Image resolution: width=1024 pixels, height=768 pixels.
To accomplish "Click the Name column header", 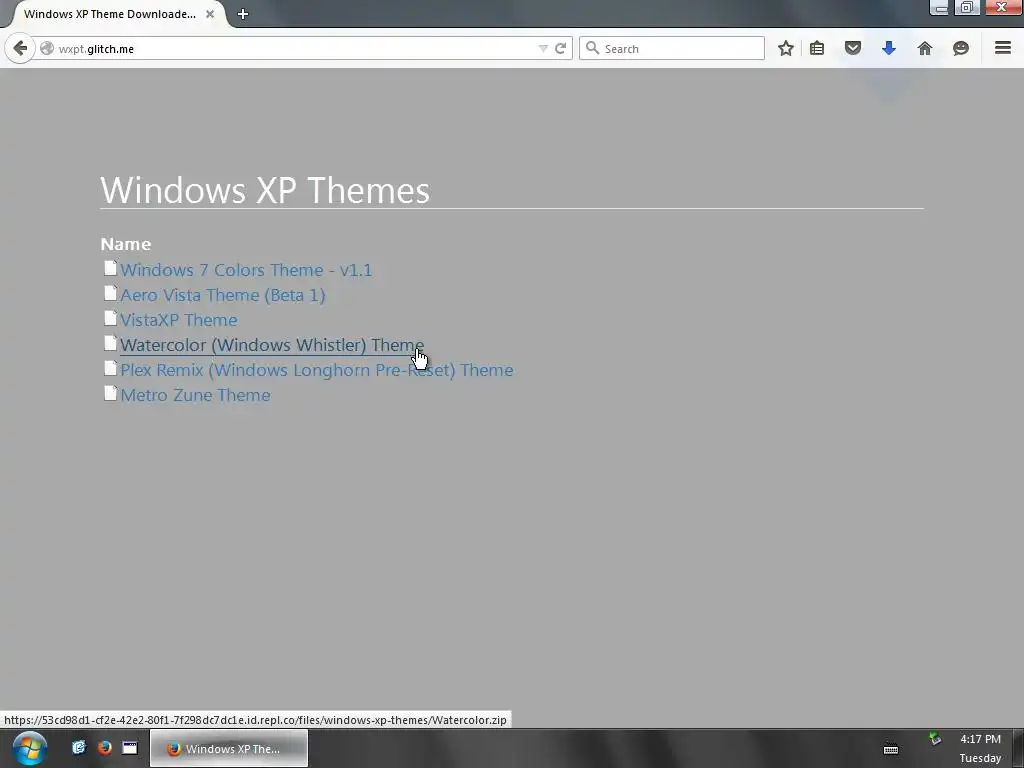I will [125, 244].
